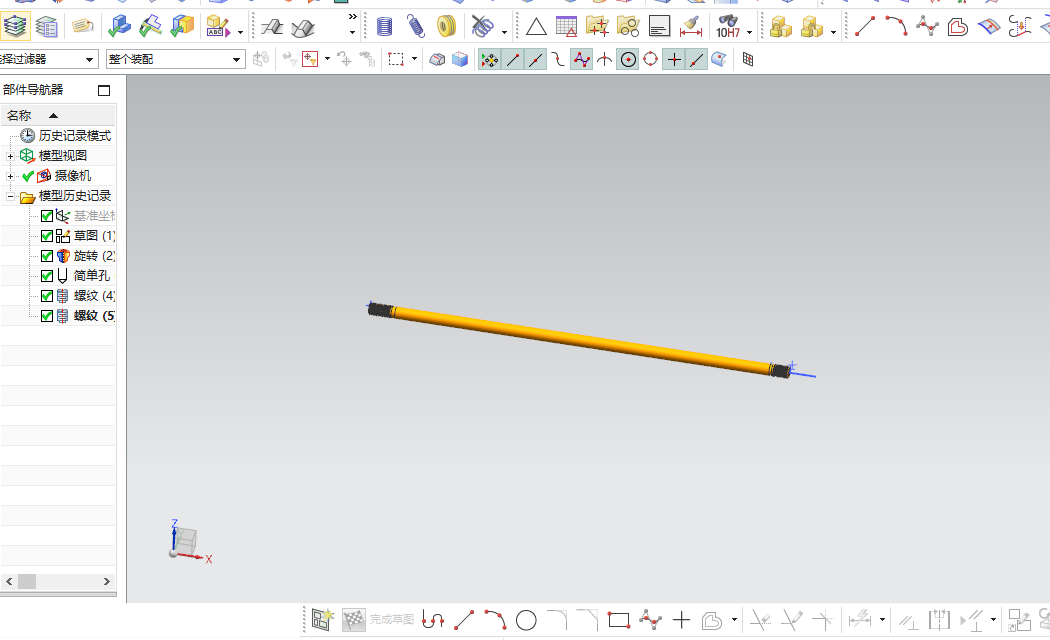This screenshot has width=1050, height=640.
Task: Click the XYZ view triad cube
Action: tap(185, 541)
